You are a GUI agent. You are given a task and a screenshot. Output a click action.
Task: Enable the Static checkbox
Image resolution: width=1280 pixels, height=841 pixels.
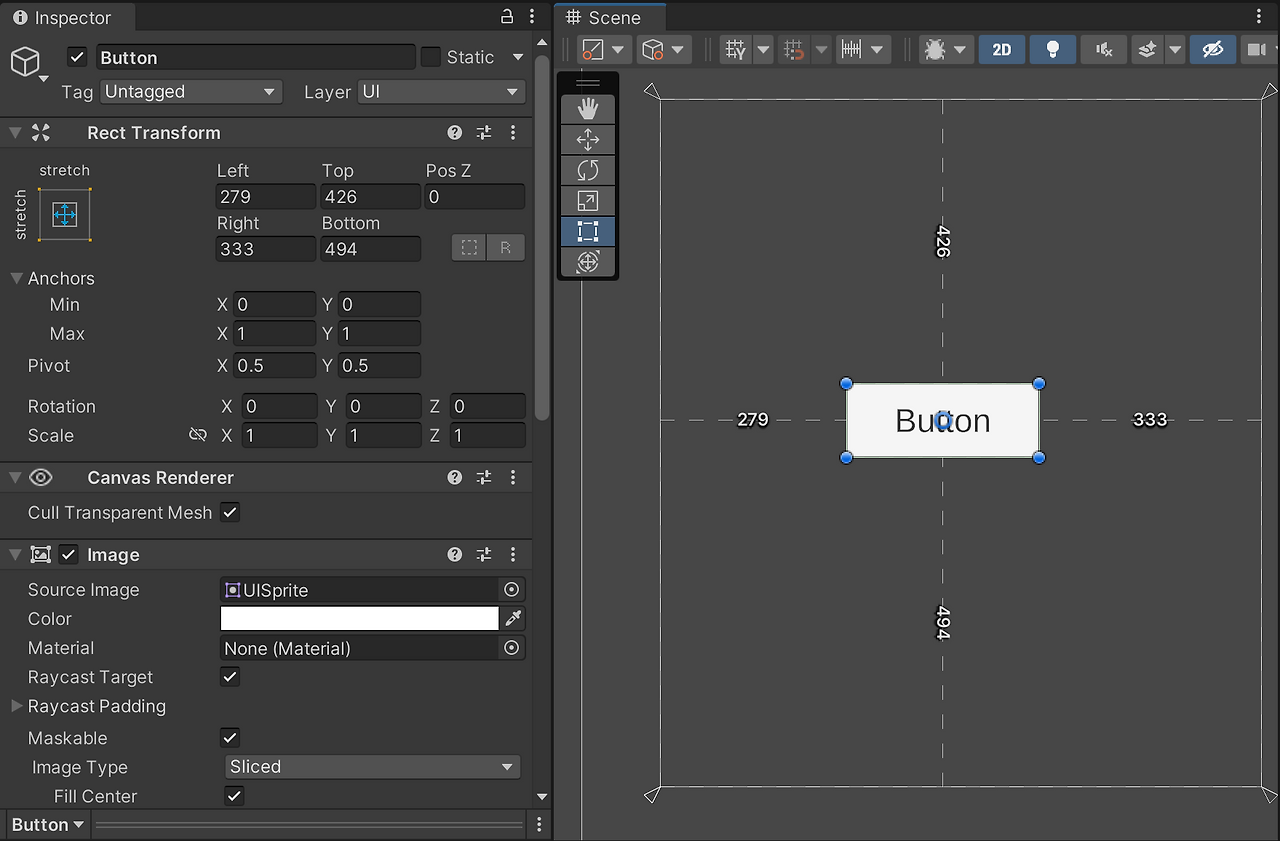click(x=431, y=57)
